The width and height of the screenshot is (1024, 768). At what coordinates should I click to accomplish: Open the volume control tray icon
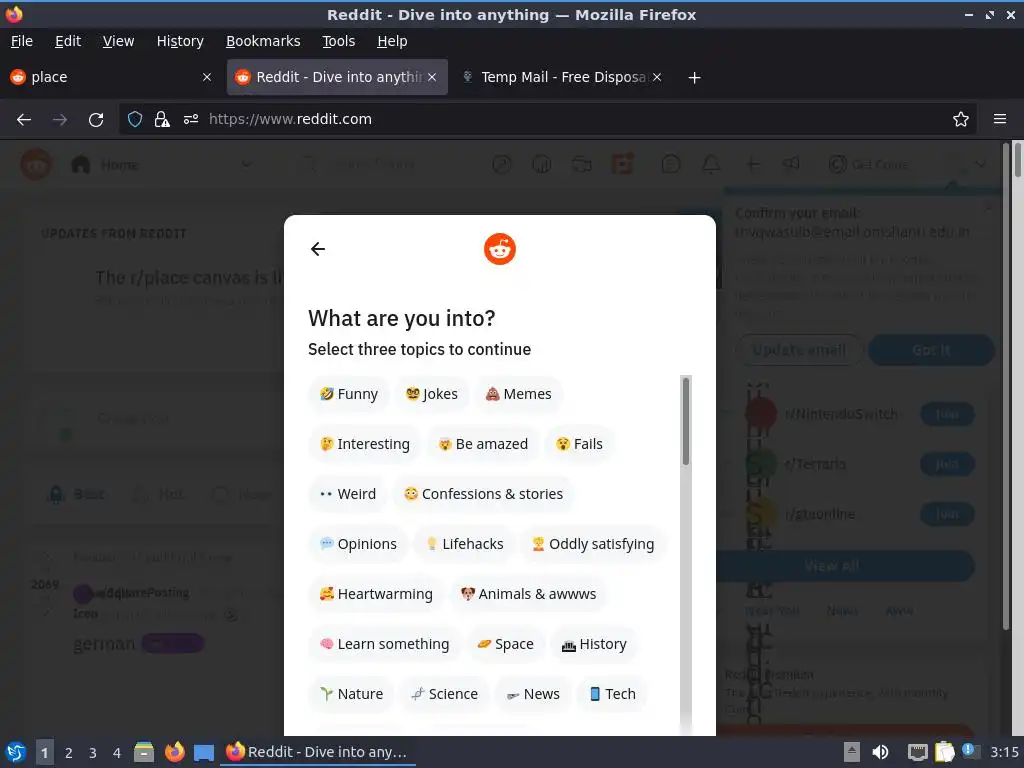click(x=880, y=752)
